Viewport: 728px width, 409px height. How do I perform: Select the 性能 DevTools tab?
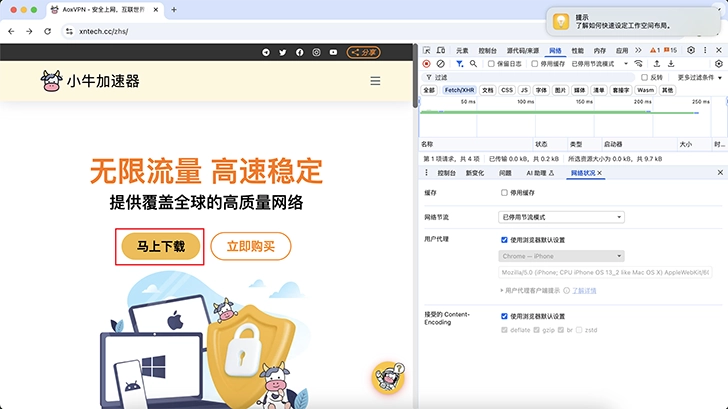tap(577, 50)
